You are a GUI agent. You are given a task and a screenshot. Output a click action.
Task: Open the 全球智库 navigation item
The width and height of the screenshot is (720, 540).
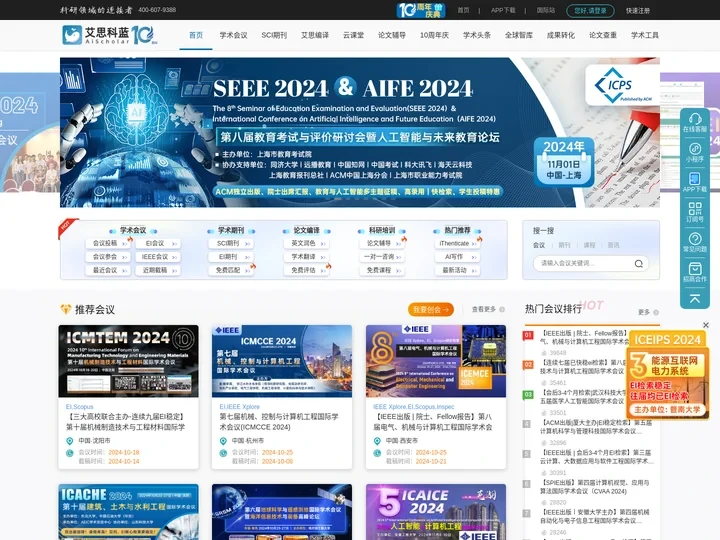point(519,35)
